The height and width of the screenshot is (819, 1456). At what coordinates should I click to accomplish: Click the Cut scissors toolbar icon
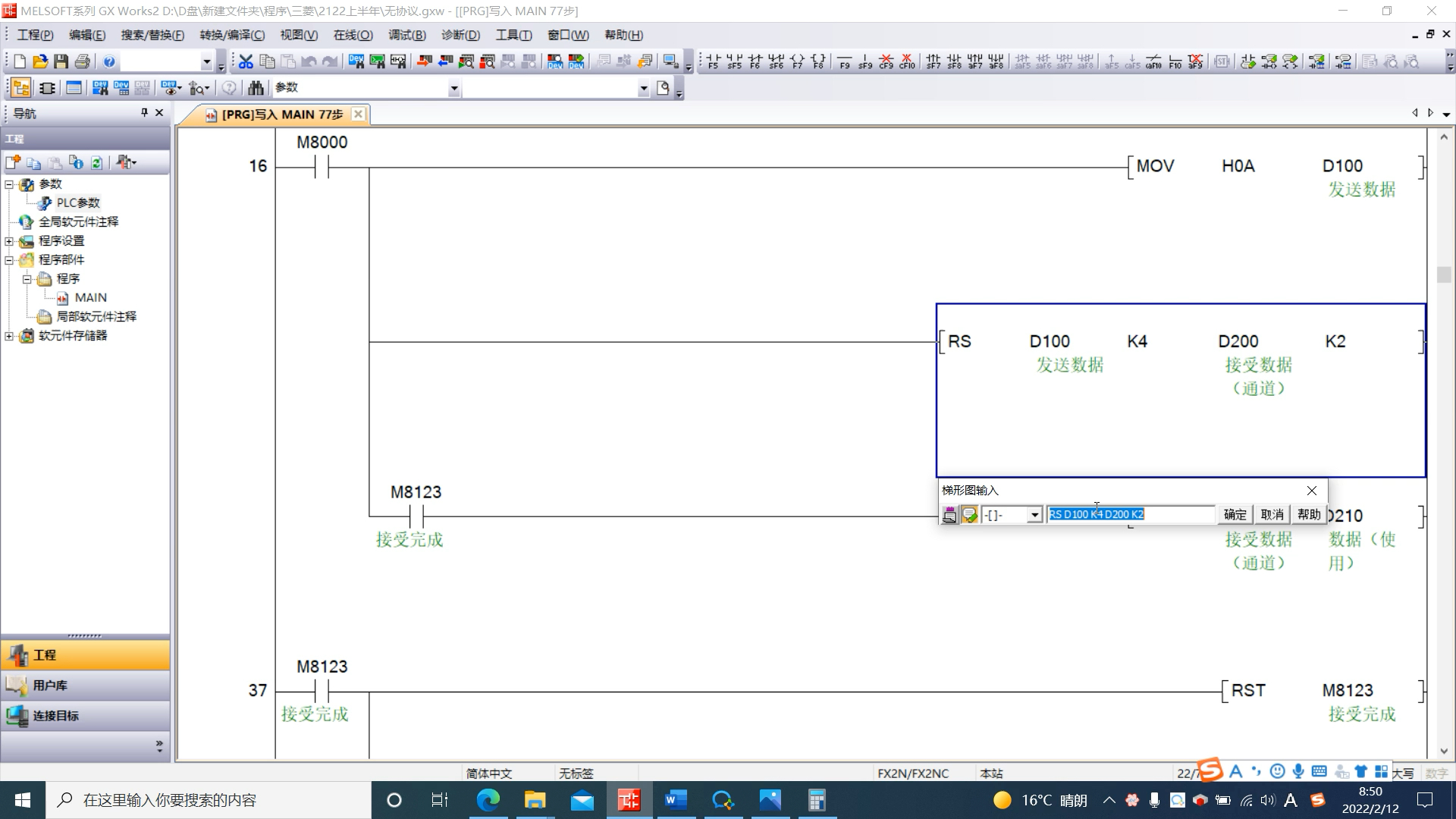[246, 61]
